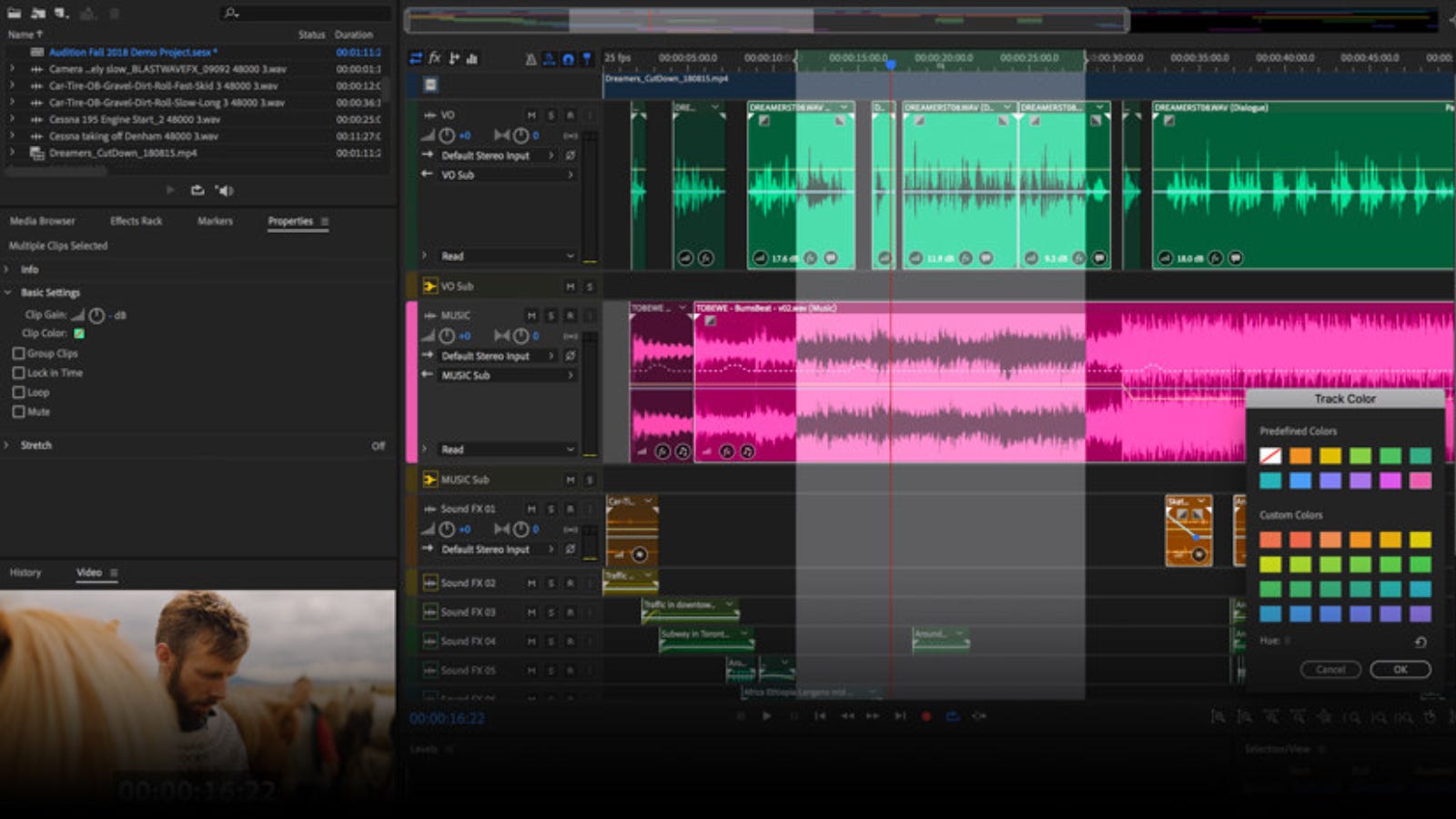The height and width of the screenshot is (819, 1456).
Task: Click the playhead marker on the timeline ruler
Action: coord(891,64)
